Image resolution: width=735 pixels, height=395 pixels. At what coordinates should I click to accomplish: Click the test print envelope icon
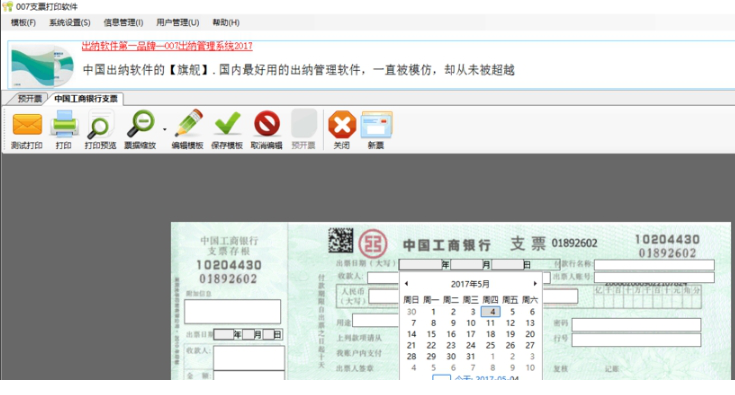(x=27, y=124)
